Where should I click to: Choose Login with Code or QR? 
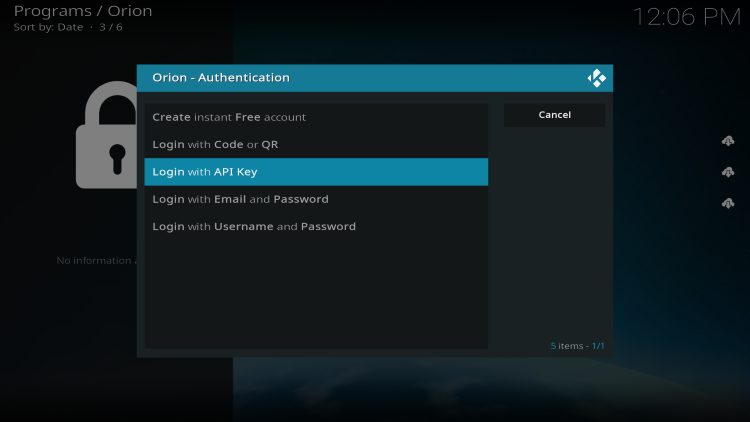[x=316, y=144]
